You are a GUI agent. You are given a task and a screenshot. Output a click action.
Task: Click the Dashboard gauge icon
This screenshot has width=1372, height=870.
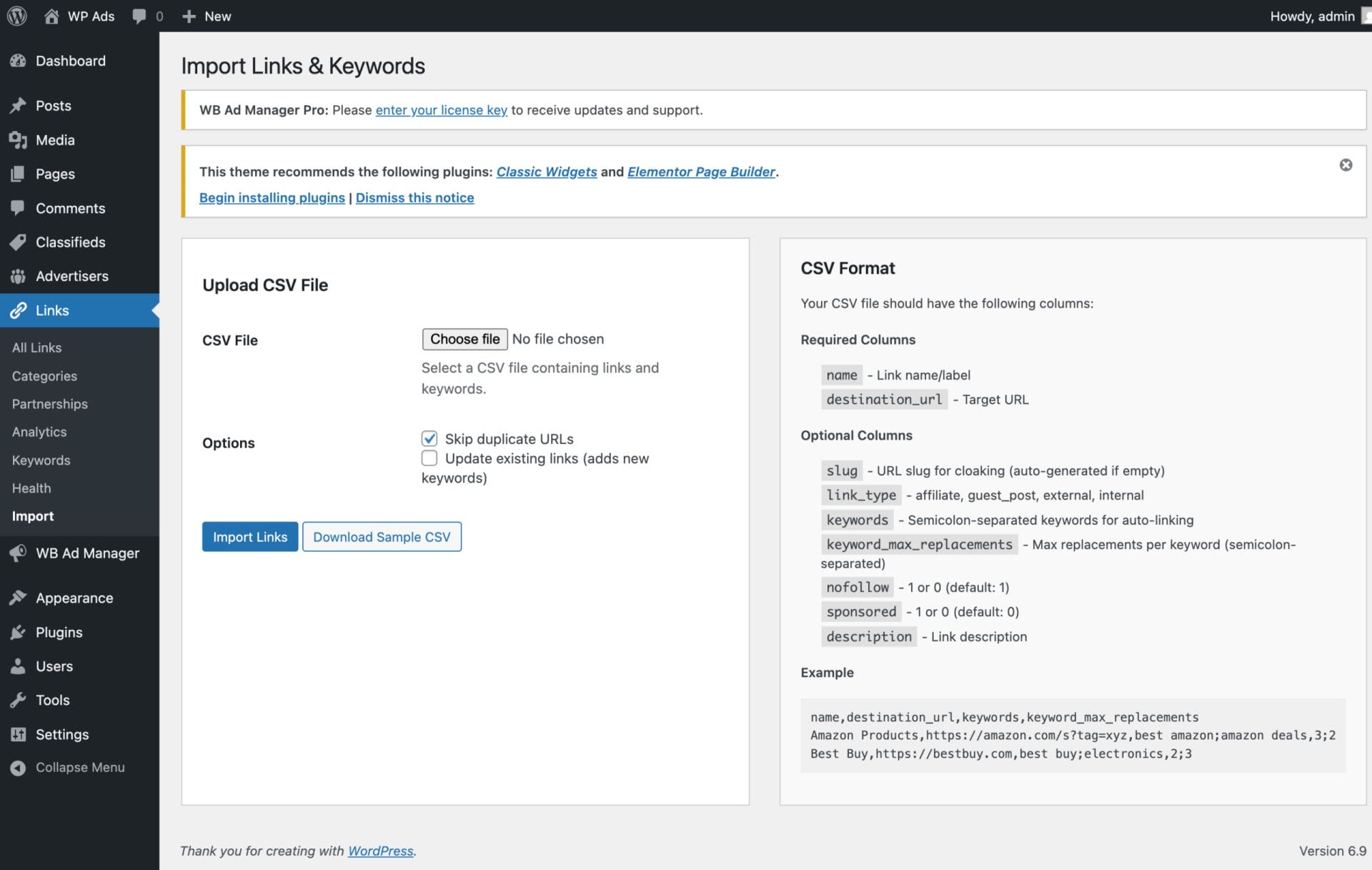[x=19, y=61]
